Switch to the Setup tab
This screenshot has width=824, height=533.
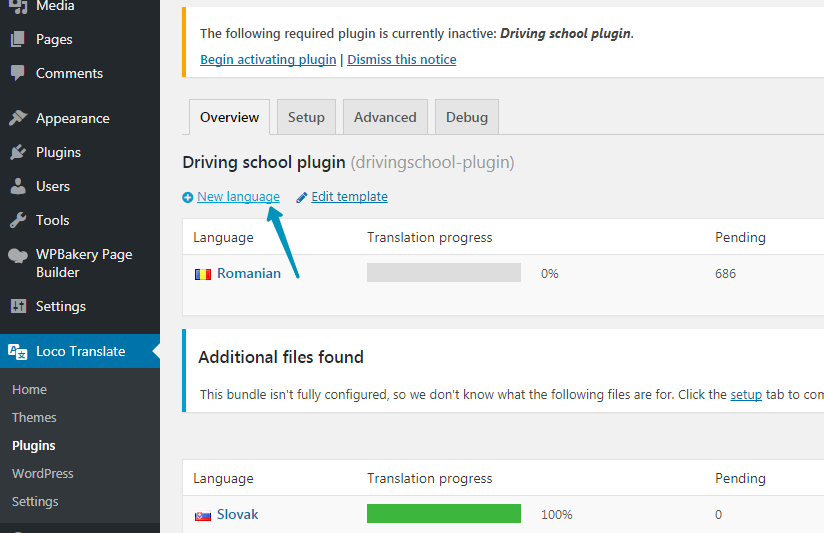point(306,117)
